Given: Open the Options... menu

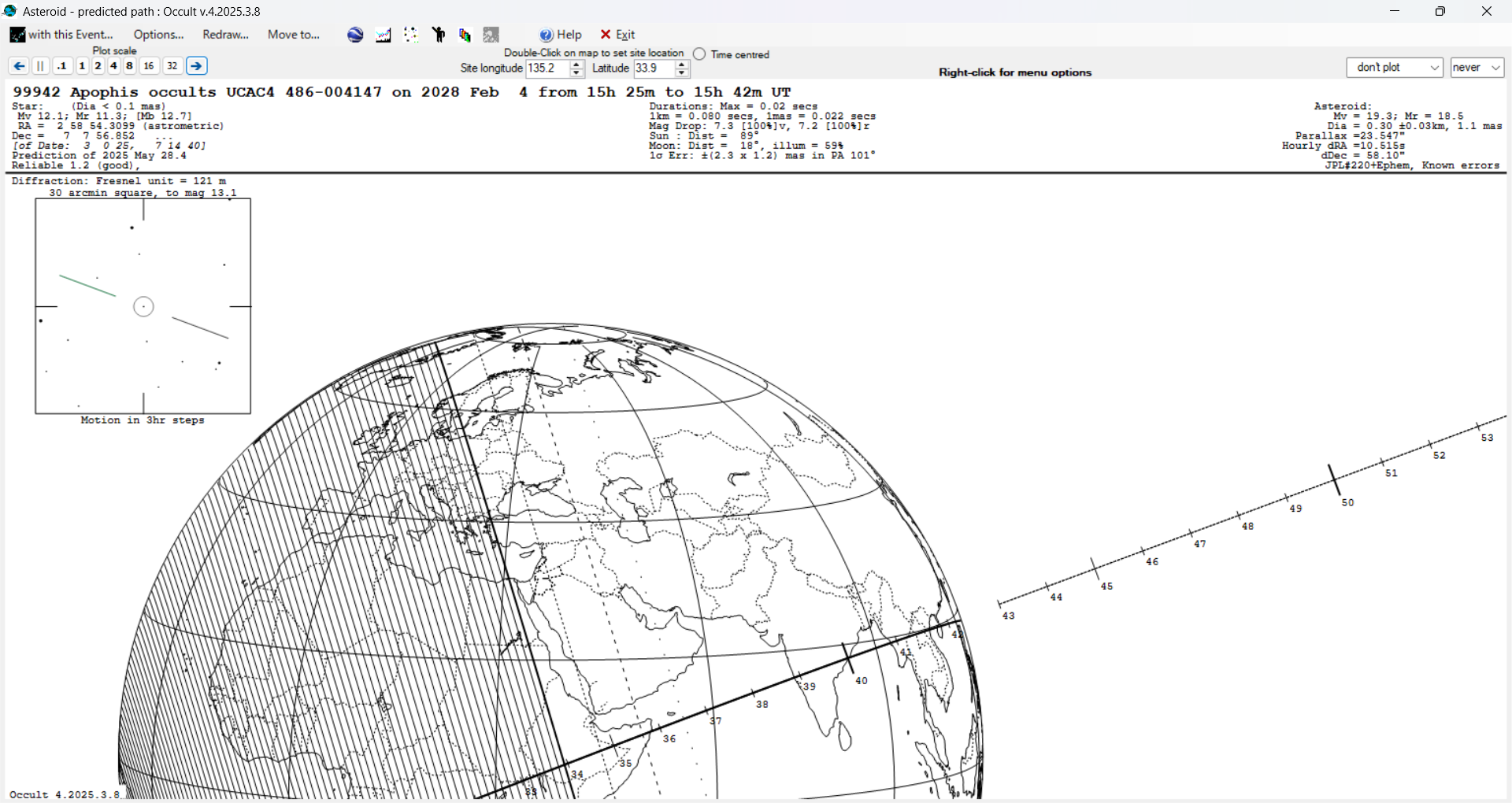Looking at the screenshot, I should point(158,35).
